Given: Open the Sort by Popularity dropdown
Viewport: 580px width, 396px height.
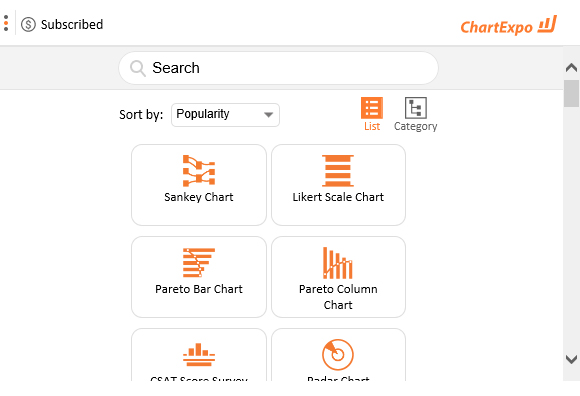Looking at the screenshot, I should (x=225, y=115).
